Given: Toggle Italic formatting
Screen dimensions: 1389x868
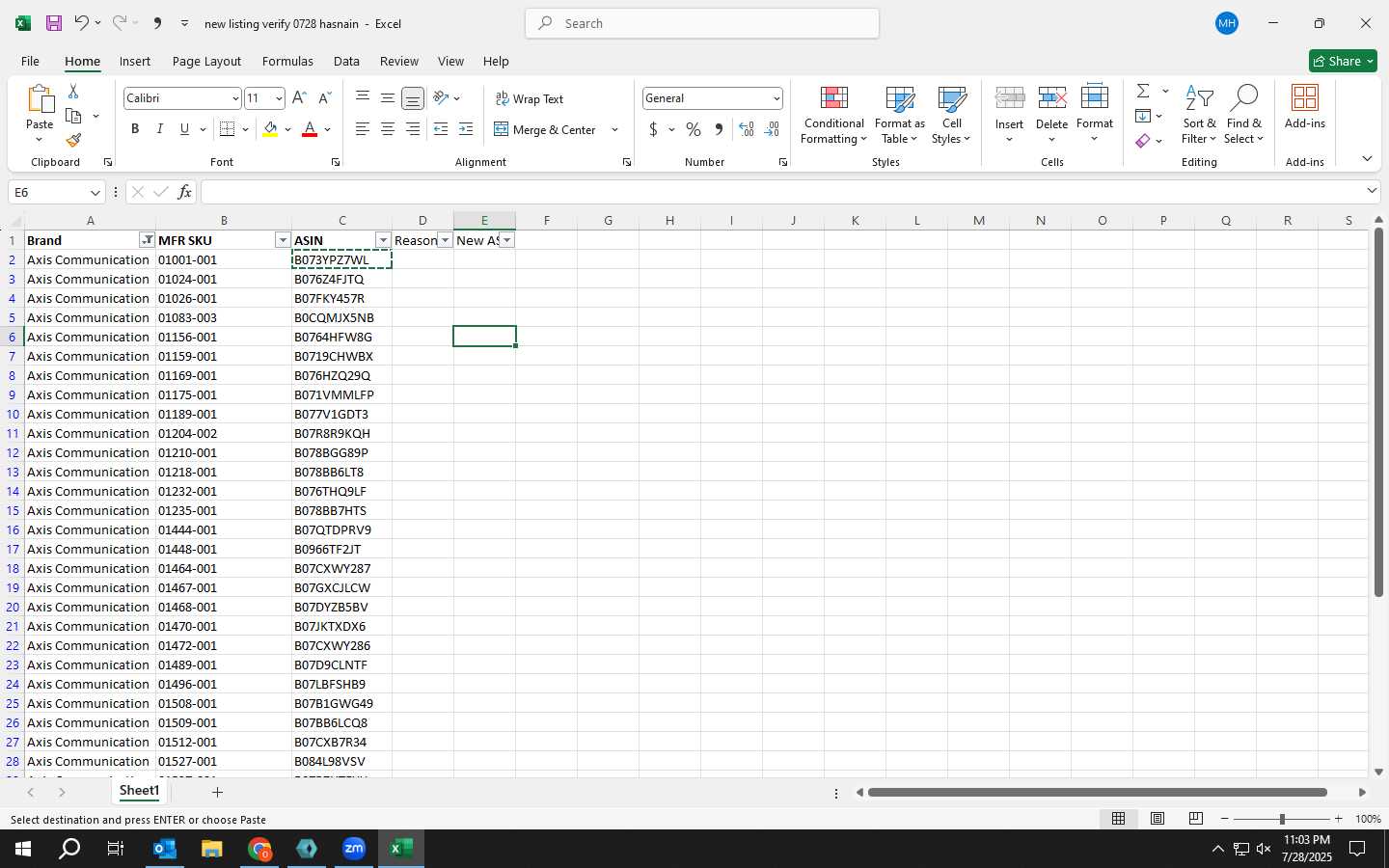Looking at the screenshot, I should 160,129.
